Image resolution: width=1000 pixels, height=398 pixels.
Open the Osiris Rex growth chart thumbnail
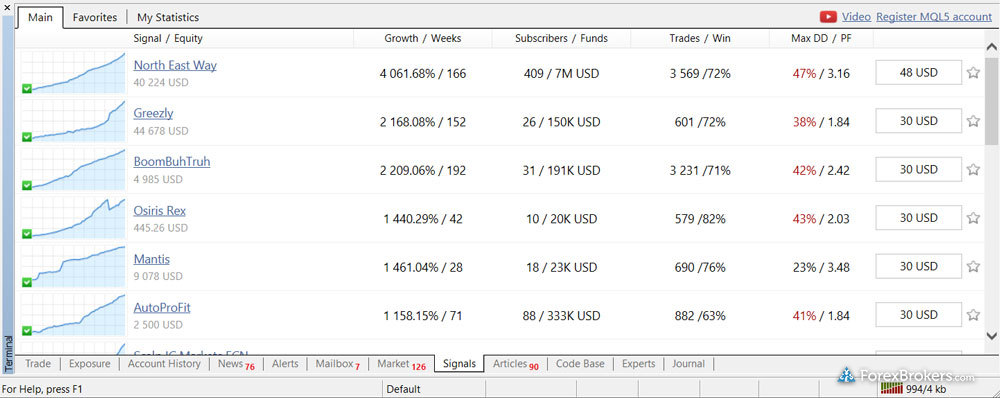coord(73,218)
